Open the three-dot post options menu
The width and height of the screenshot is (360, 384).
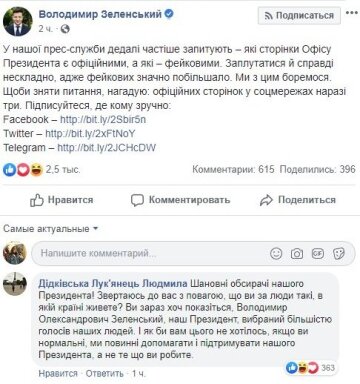pos(352,13)
